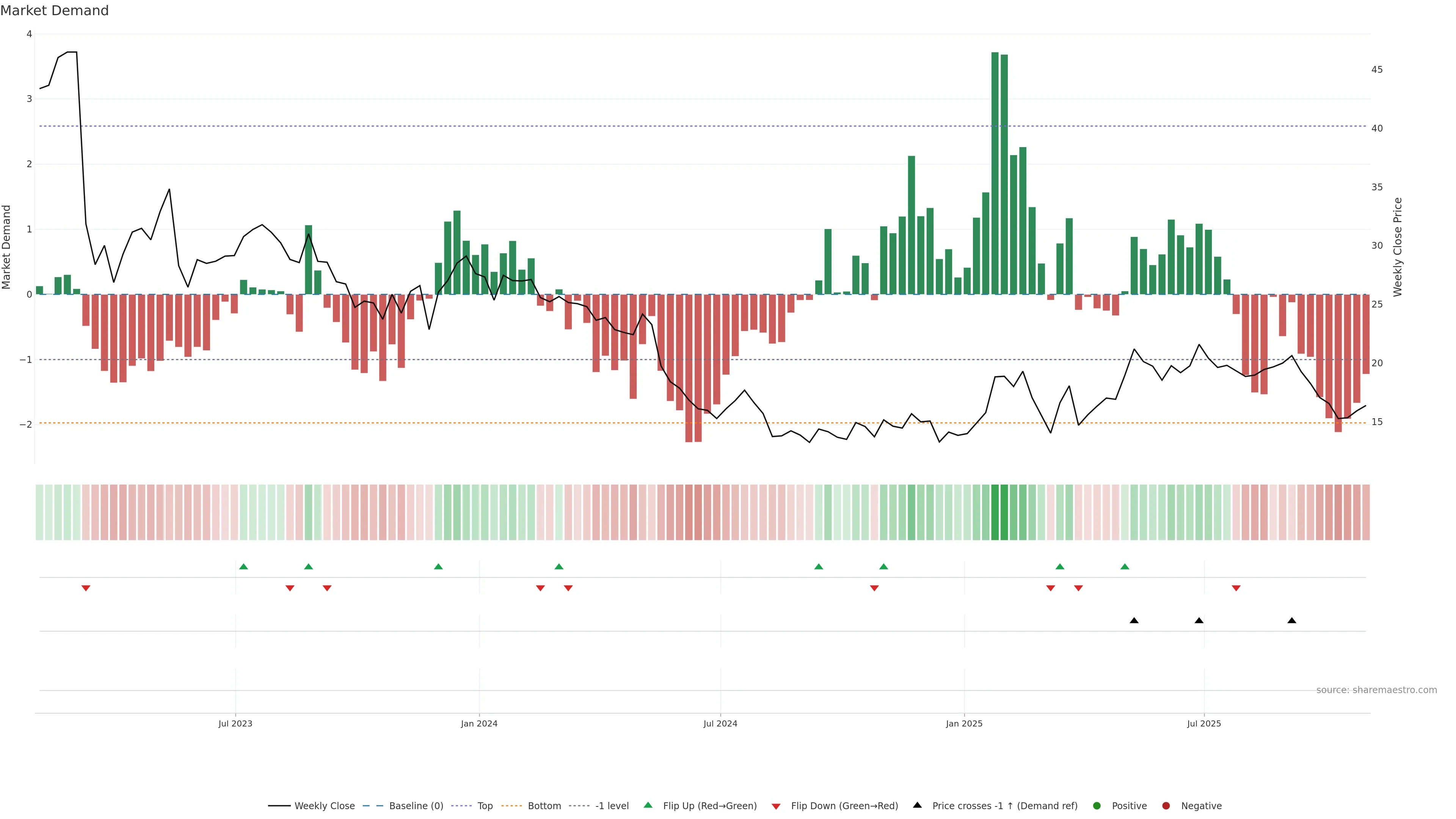Toggle the Weekly Close legend entry
The width and height of the screenshot is (1456, 819).
(x=325, y=805)
